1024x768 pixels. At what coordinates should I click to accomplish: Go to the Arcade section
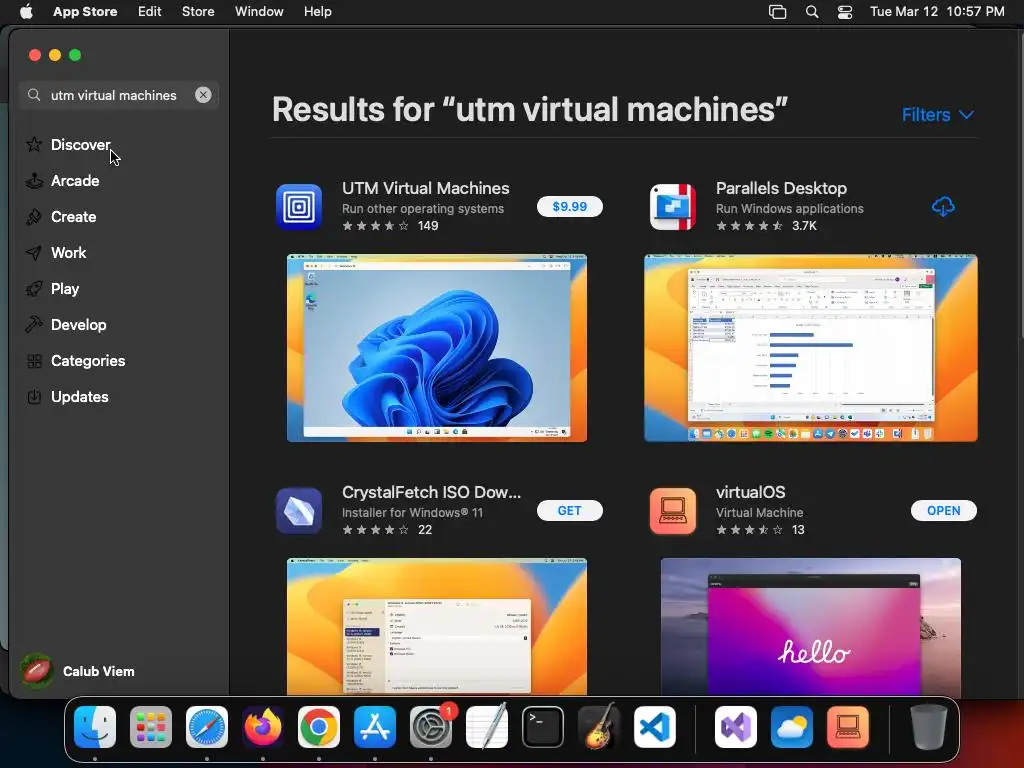(75, 180)
